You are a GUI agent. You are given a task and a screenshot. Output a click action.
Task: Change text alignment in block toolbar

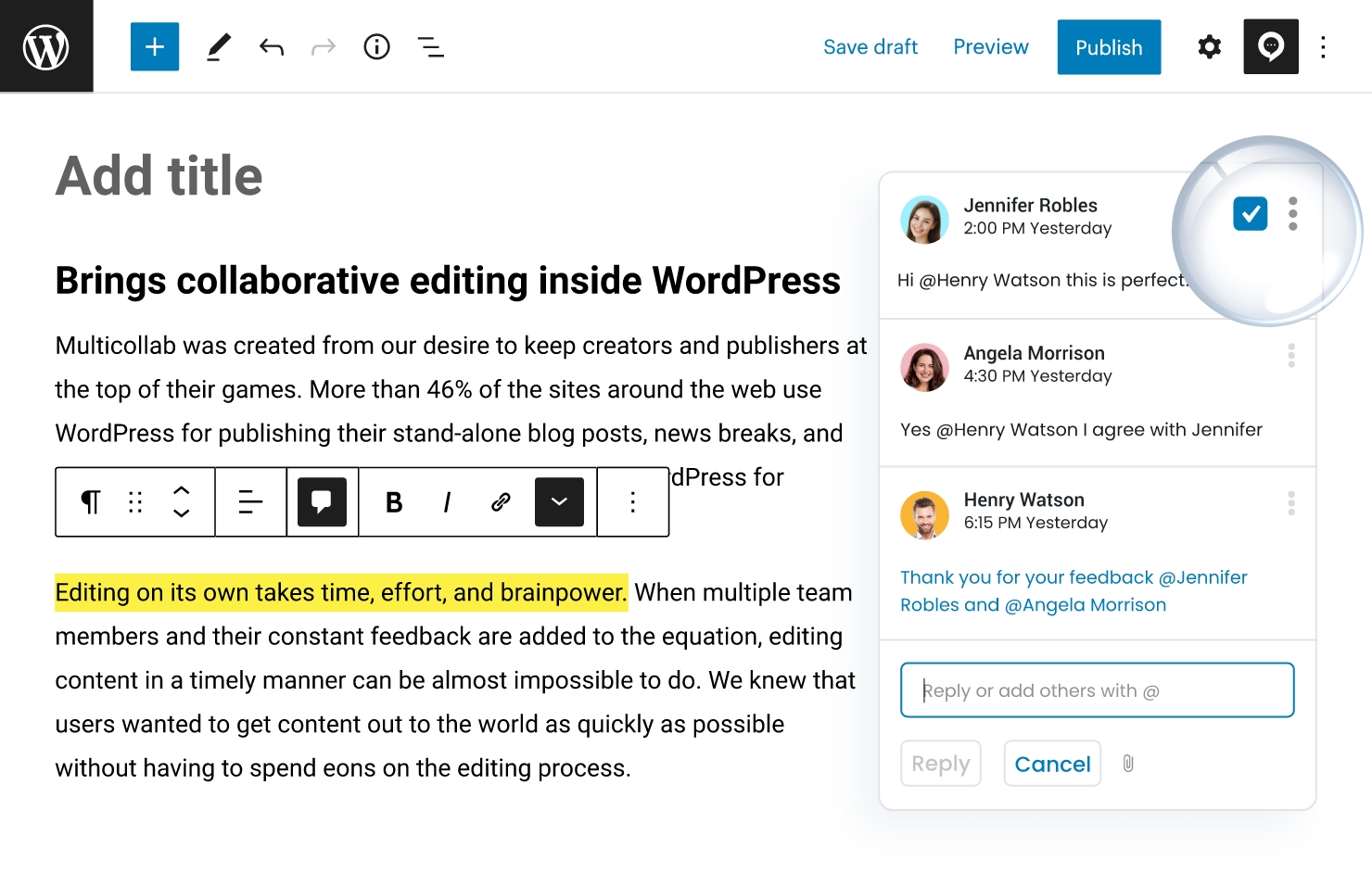[x=250, y=501]
